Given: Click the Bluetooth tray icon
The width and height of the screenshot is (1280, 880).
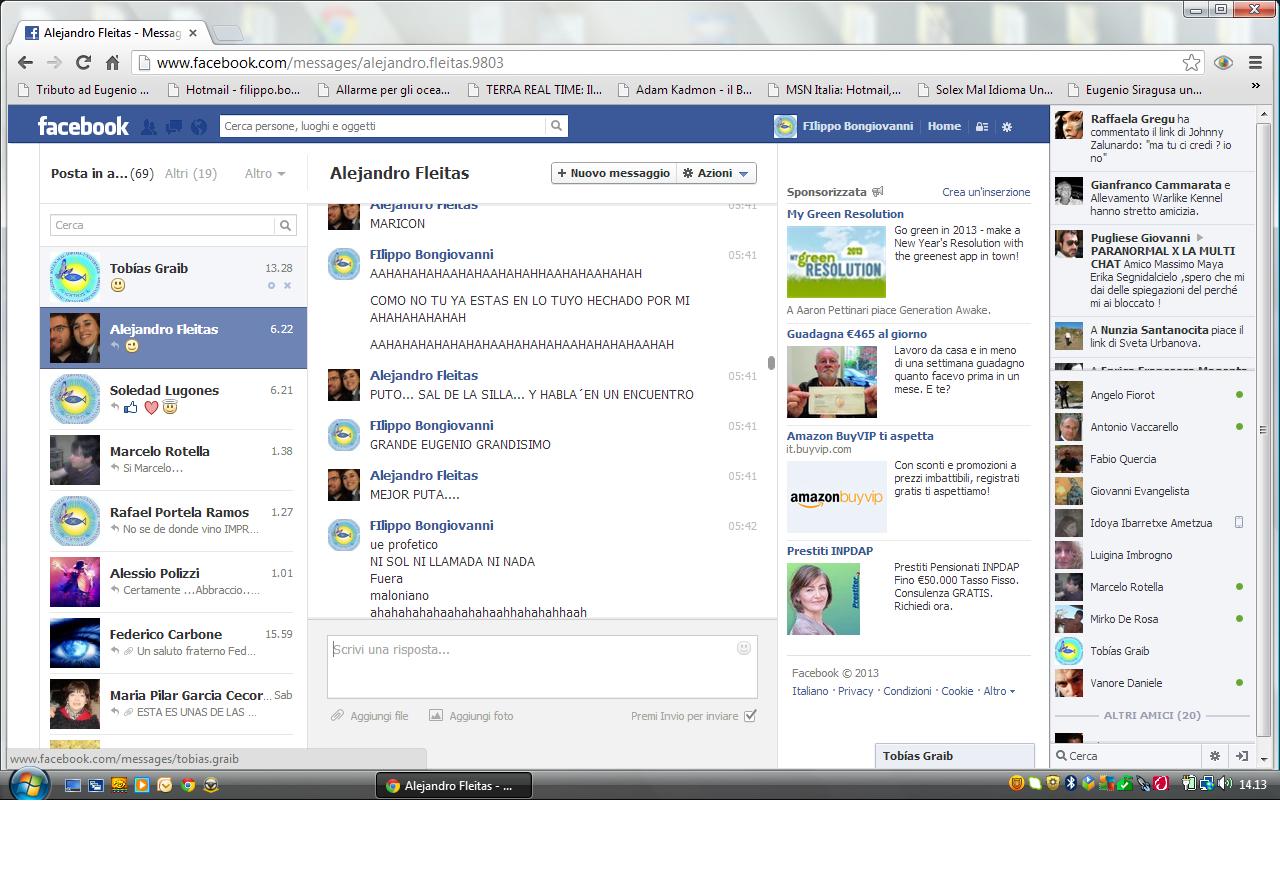Looking at the screenshot, I should (x=1070, y=784).
